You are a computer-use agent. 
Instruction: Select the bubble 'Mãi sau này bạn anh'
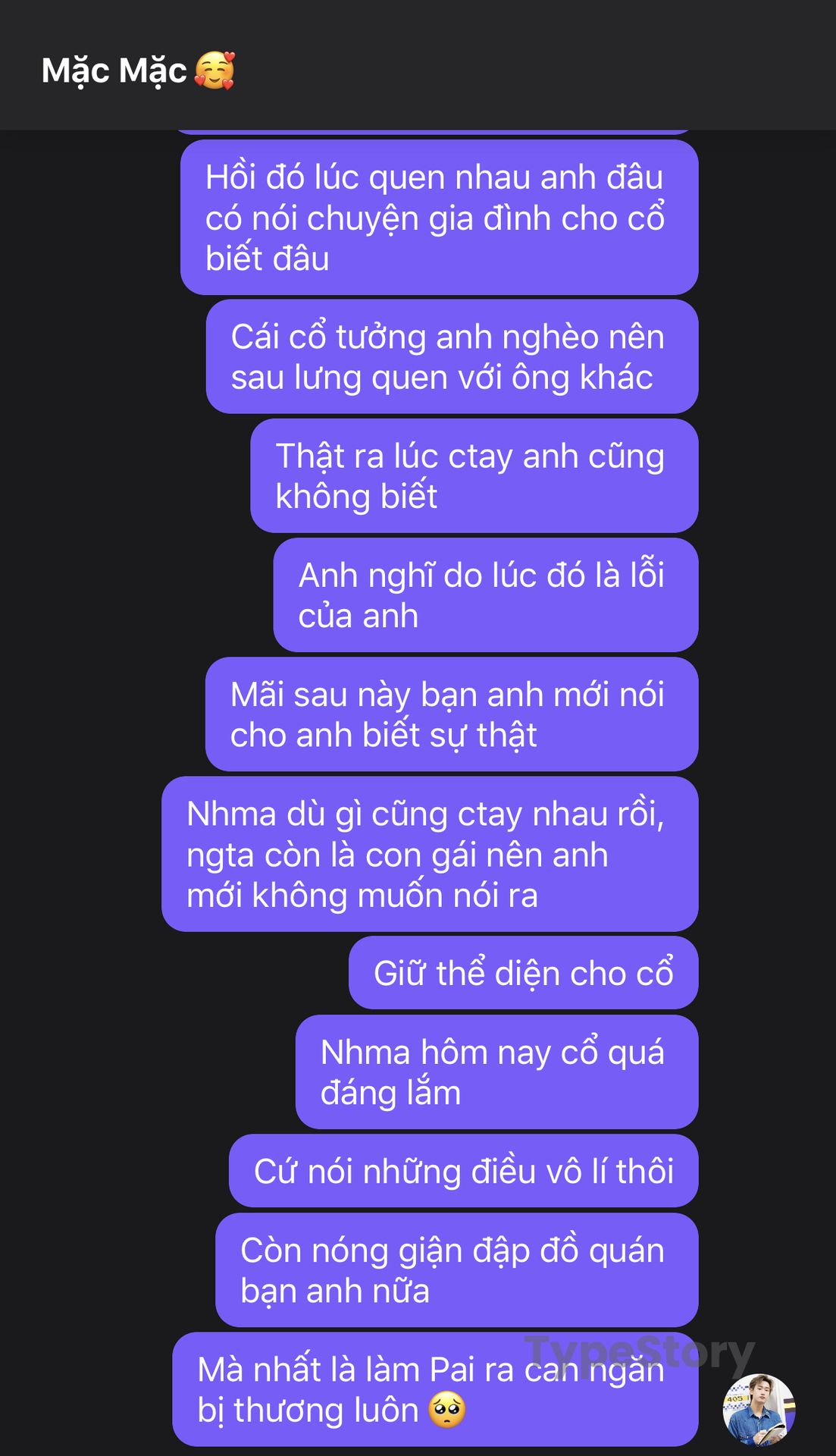[x=452, y=714]
